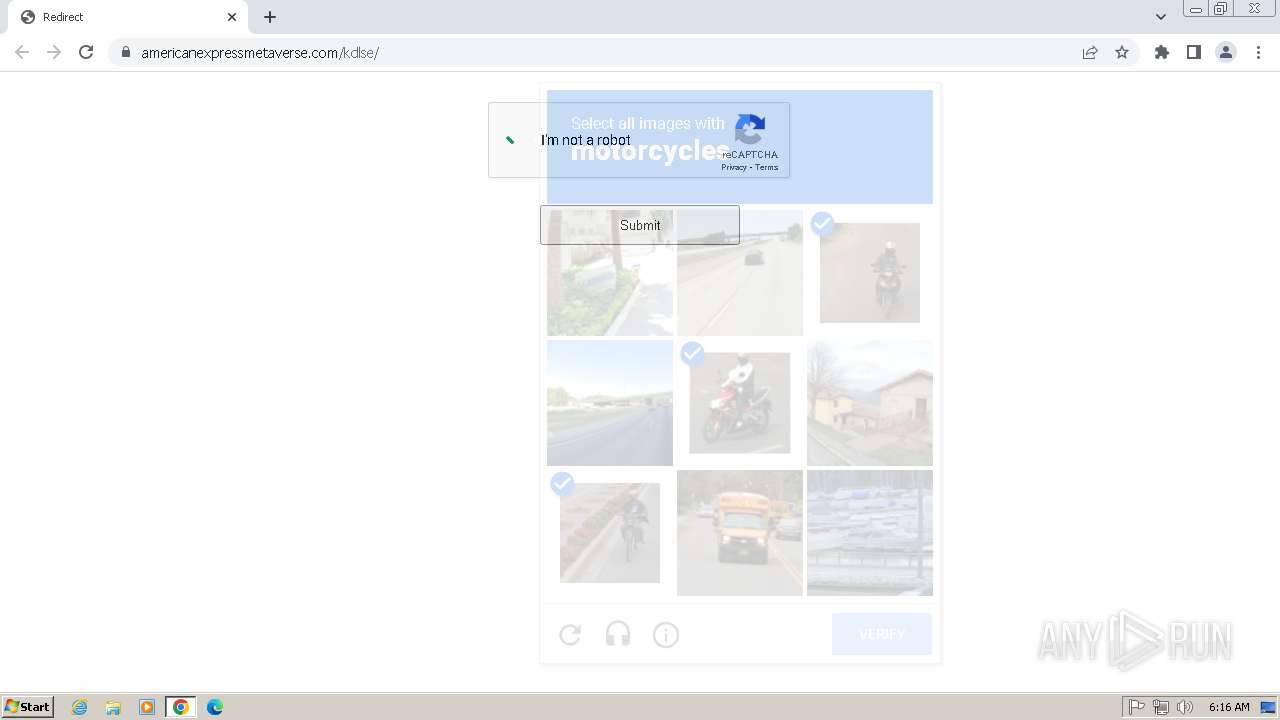The width and height of the screenshot is (1280, 720).
Task: Open network status tray icon
Action: pyautogui.click(x=1161, y=707)
